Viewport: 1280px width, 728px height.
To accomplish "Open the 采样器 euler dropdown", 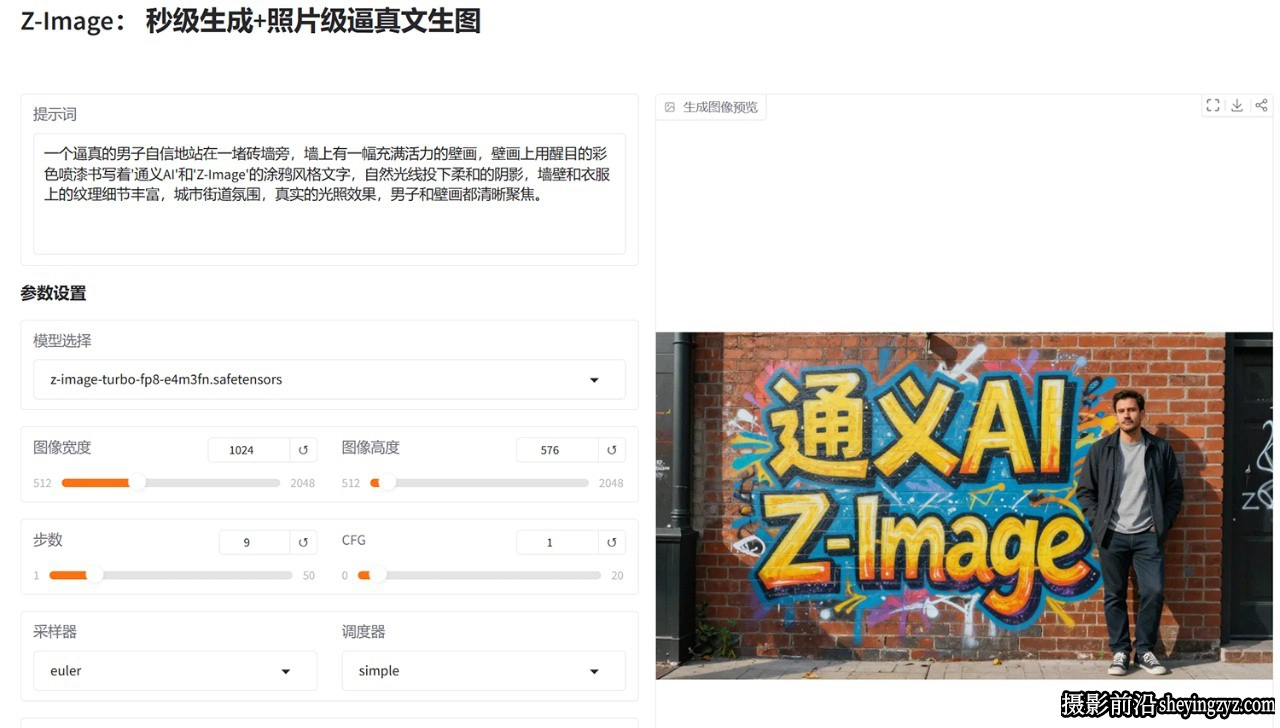I will [175, 671].
